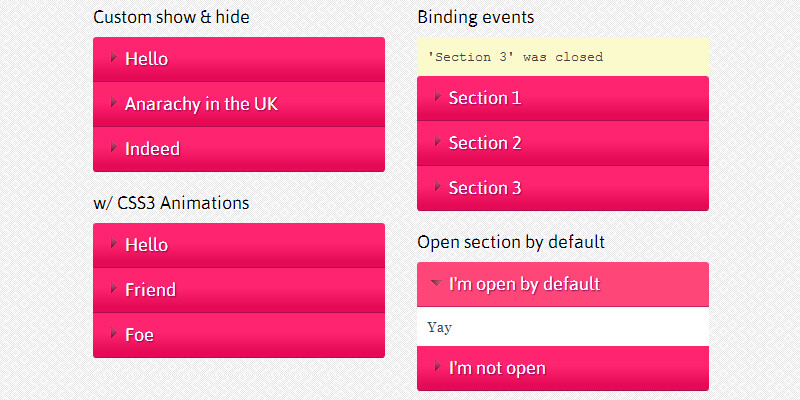Click the arrow icon next to Foe
800x400 pixels.
tap(114, 334)
